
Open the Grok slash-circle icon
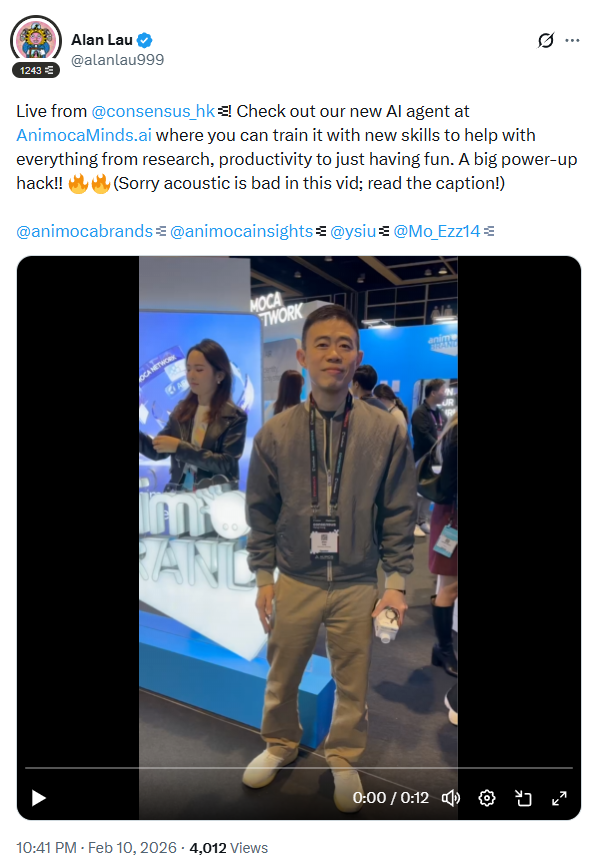546,40
